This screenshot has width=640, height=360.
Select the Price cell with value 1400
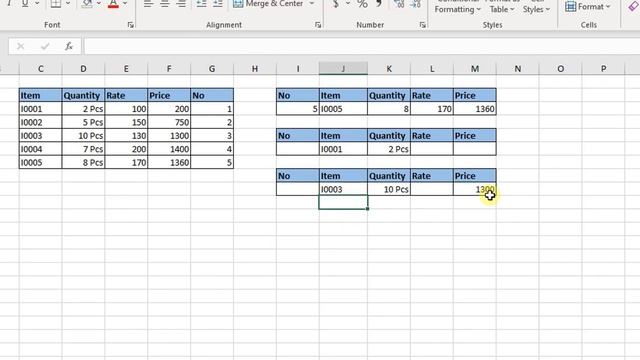[169, 149]
